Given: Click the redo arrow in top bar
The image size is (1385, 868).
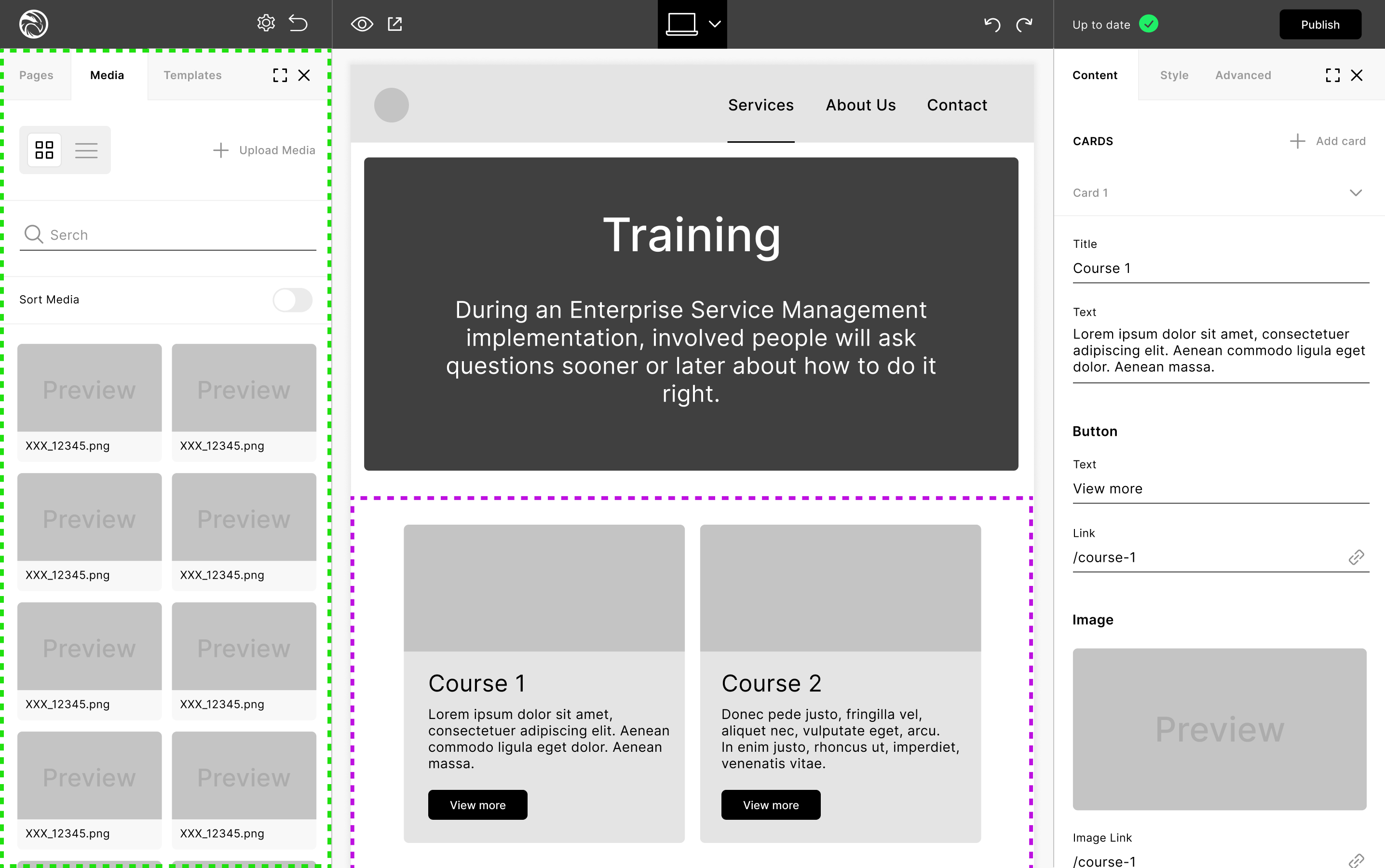Looking at the screenshot, I should tap(1024, 24).
